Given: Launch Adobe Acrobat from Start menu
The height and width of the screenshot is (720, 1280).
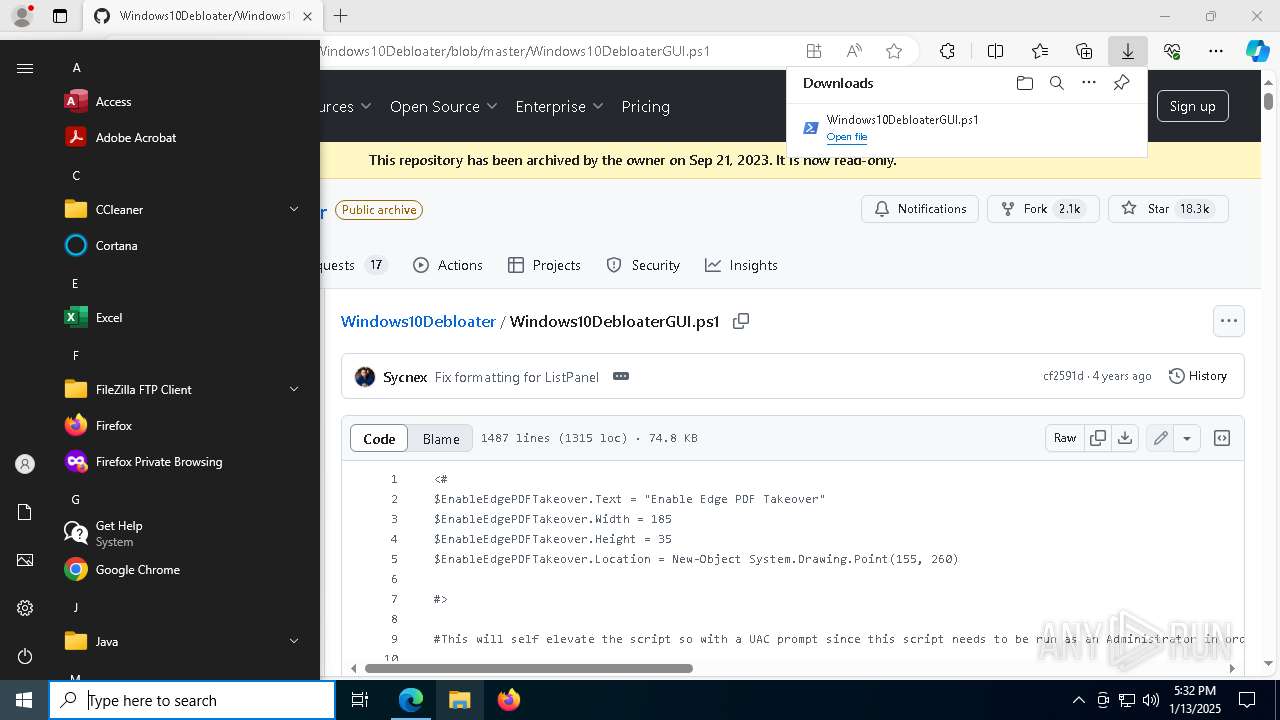Looking at the screenshot, I should tap(185, 138).
